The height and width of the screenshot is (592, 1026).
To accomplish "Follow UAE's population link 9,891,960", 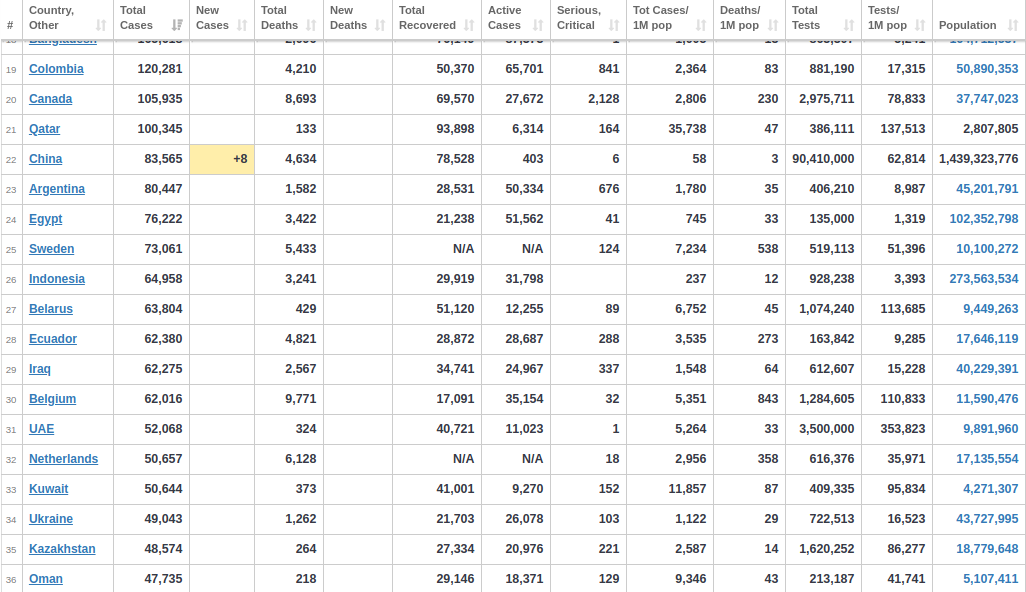I will 991,429.
